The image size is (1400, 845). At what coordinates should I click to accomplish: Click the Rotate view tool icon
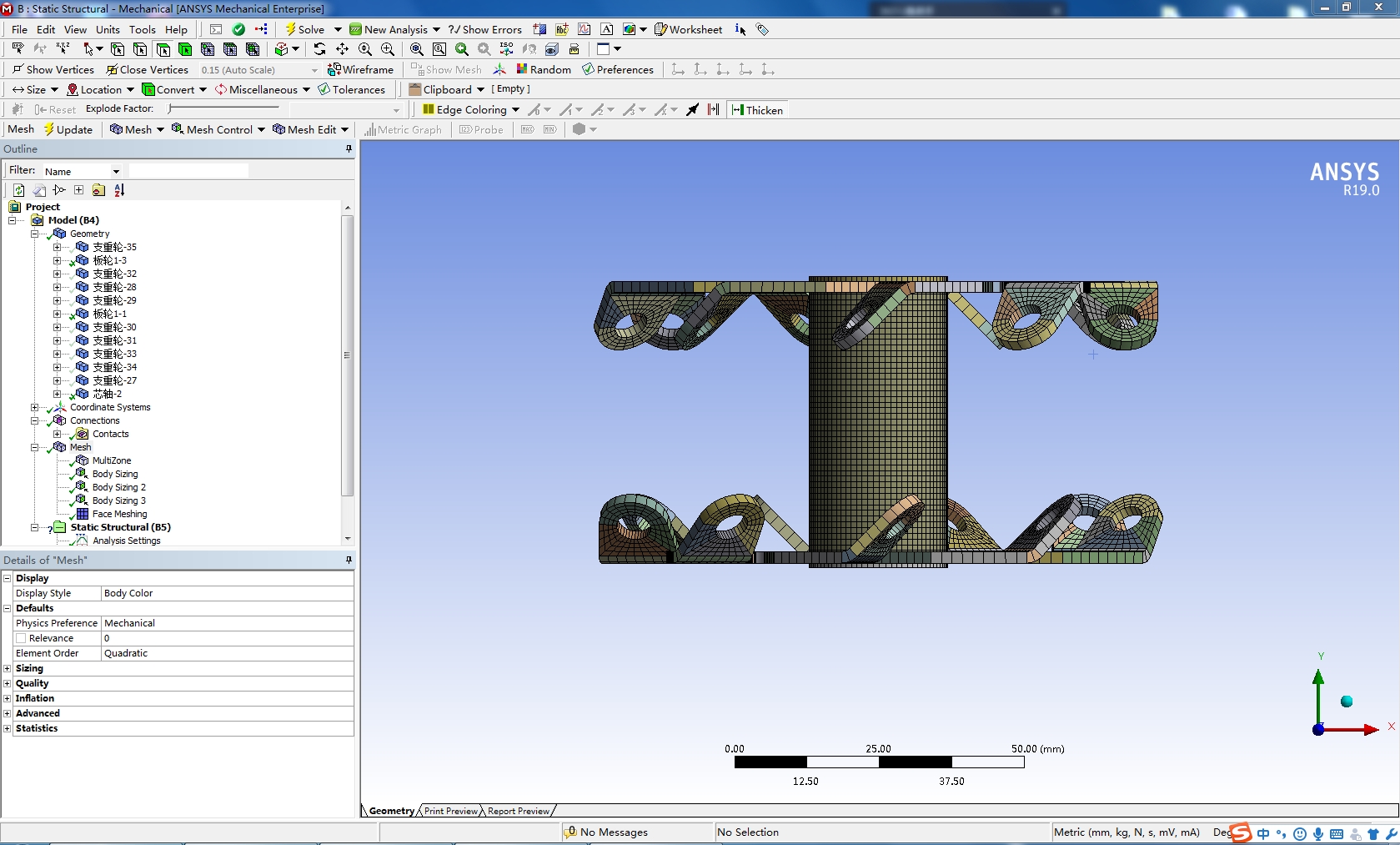tap(319, 49)
